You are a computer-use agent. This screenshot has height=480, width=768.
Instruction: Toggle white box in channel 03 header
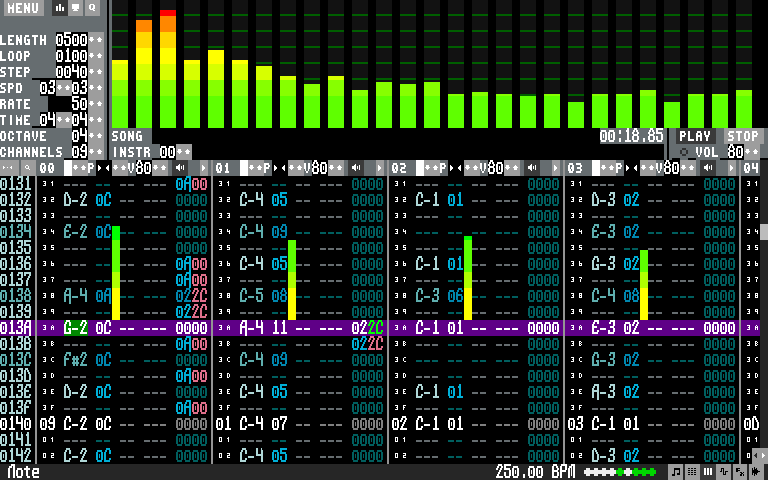pyautogui.click(x=597, y=168)
